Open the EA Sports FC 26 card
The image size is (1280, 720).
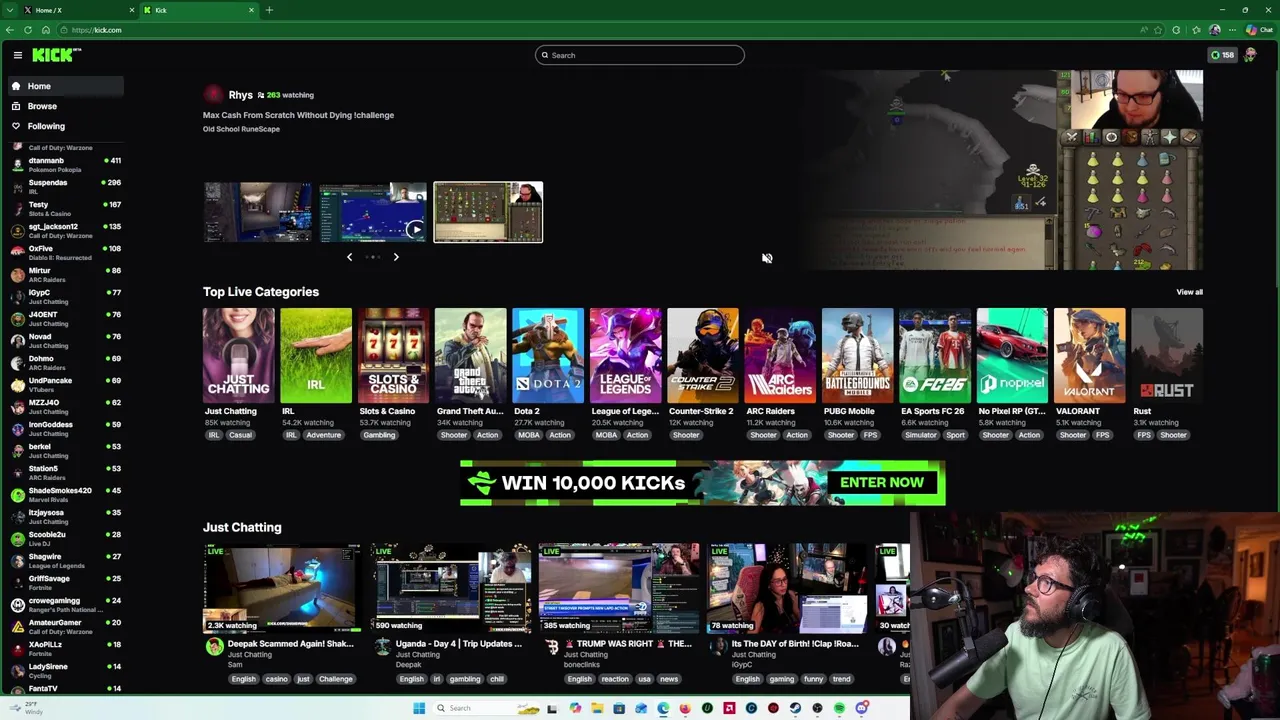click(935, 356)
